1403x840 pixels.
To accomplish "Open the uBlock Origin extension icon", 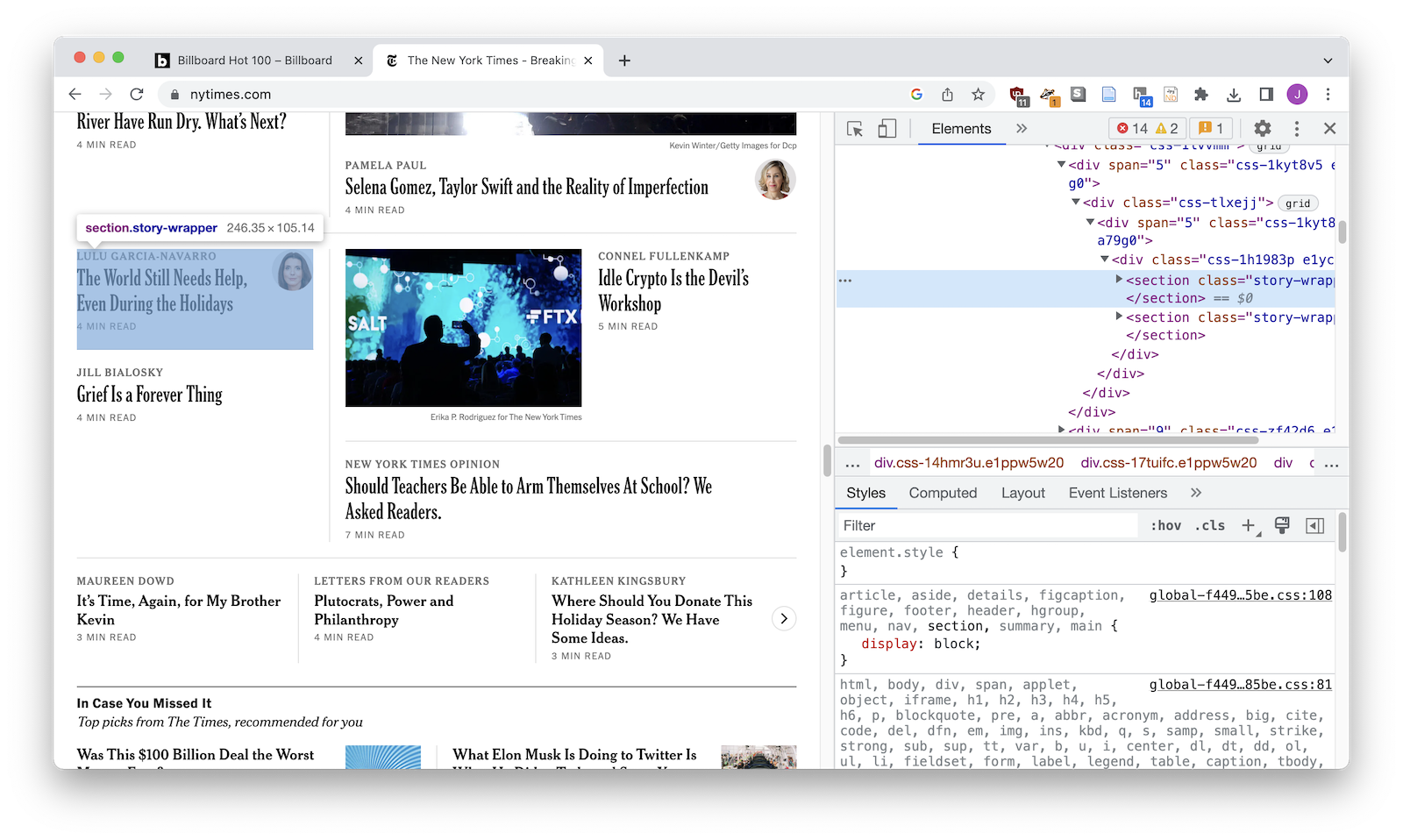I will (x=1018, y=95).
